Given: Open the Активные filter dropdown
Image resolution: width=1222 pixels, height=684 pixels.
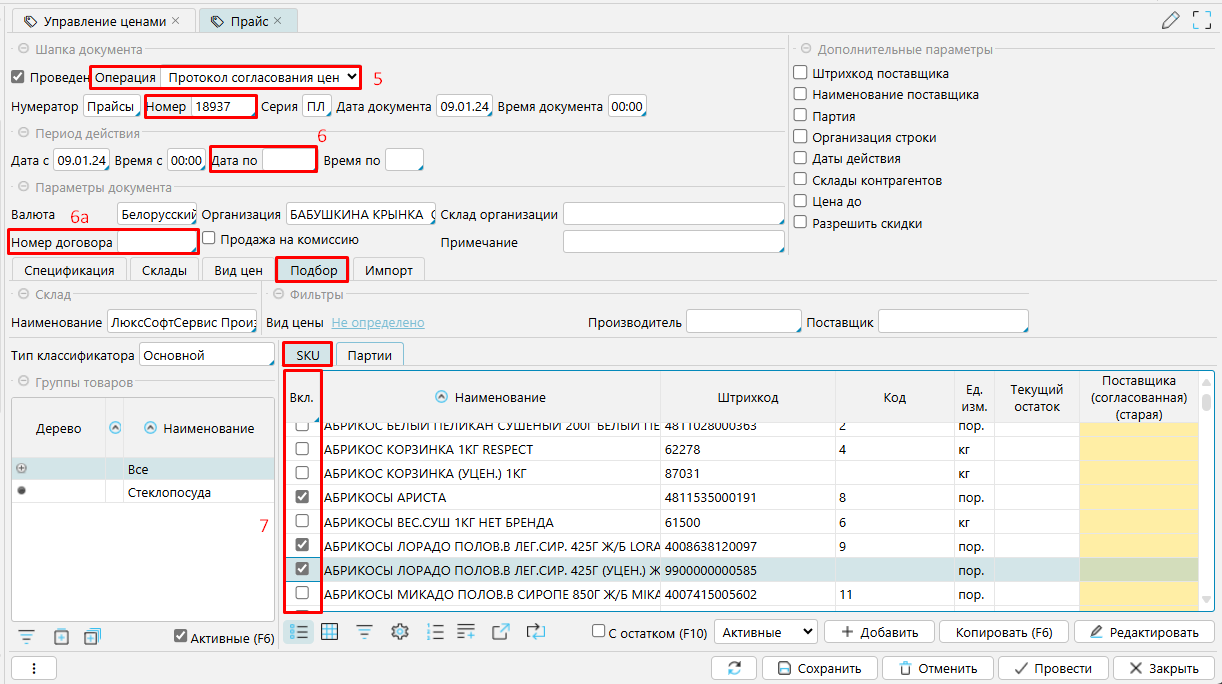Looking at the screenshot, I should tap(766, 632).
